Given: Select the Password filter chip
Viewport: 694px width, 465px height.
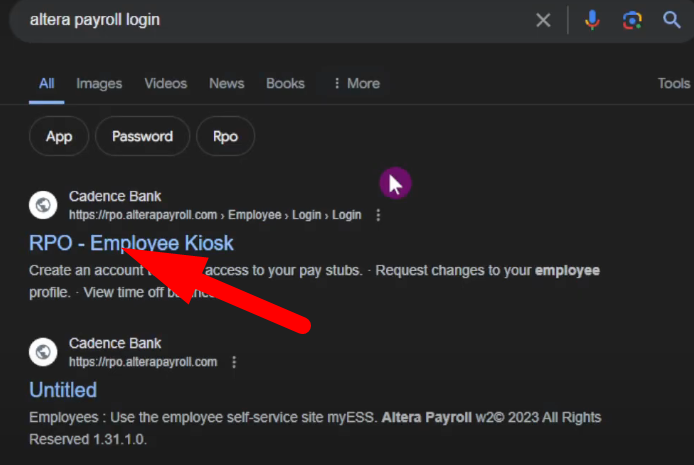Looking at the screenshot, I should 142,137.
